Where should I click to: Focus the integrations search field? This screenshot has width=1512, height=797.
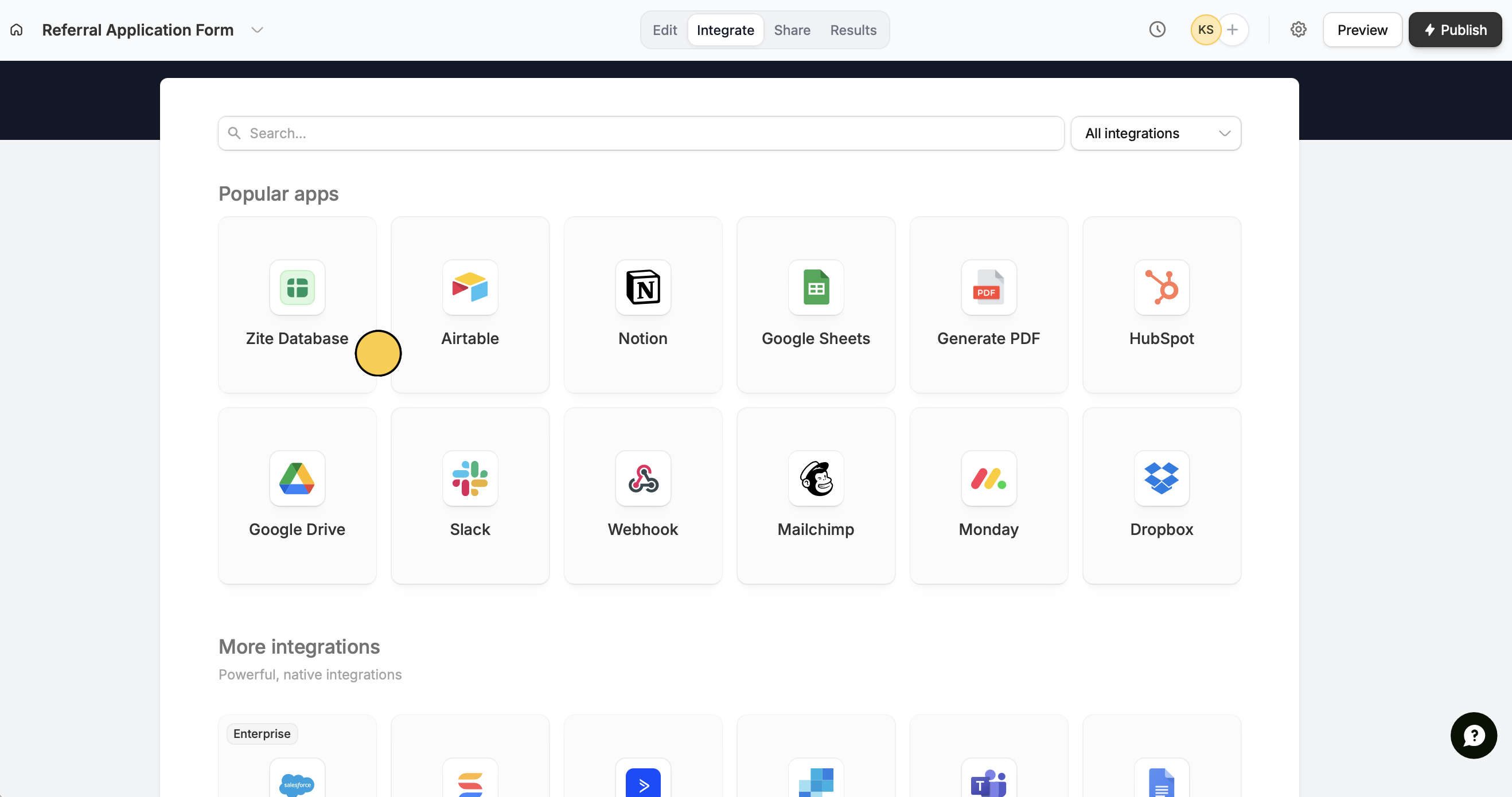640,133
